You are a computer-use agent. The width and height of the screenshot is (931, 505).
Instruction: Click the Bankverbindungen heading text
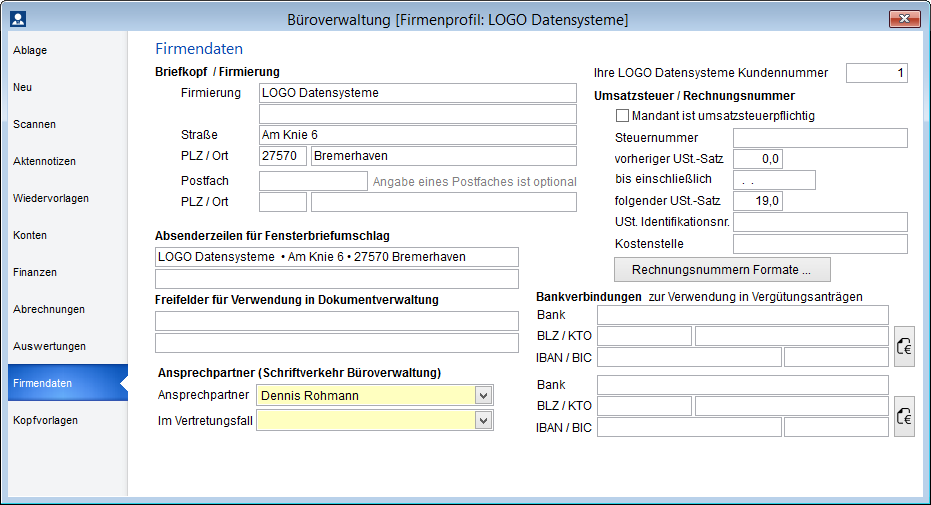click(588, 297)
